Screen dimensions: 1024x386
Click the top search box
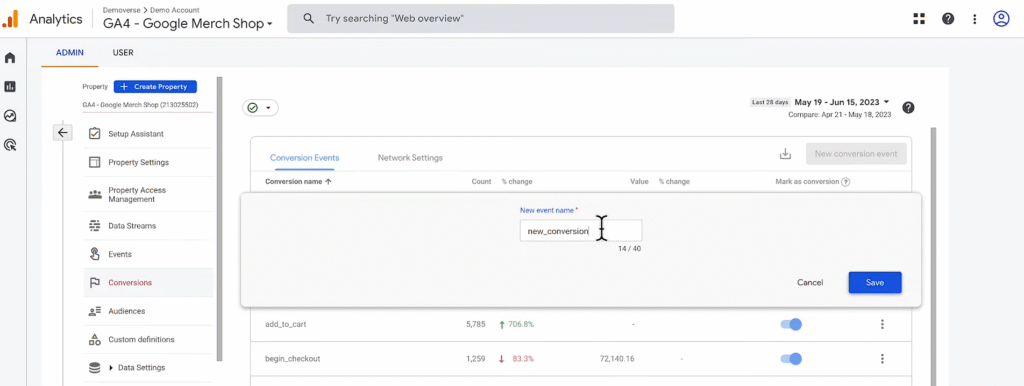point(481,18)
